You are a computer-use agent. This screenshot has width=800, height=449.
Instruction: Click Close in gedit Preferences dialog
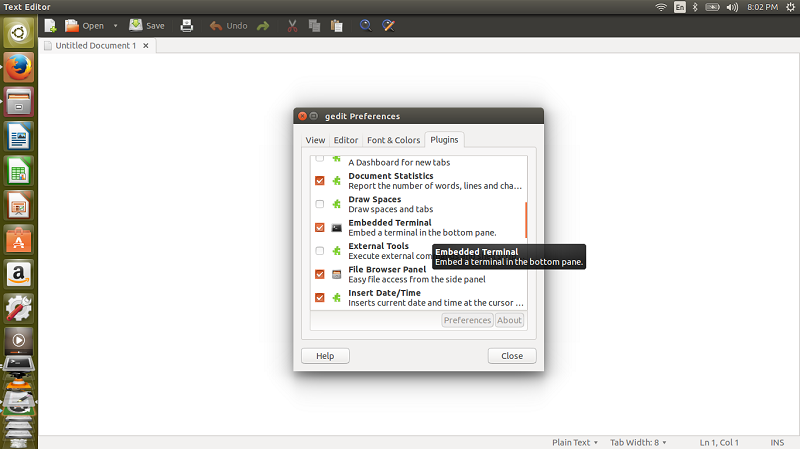pyautogui.click(x=512, y=356)
